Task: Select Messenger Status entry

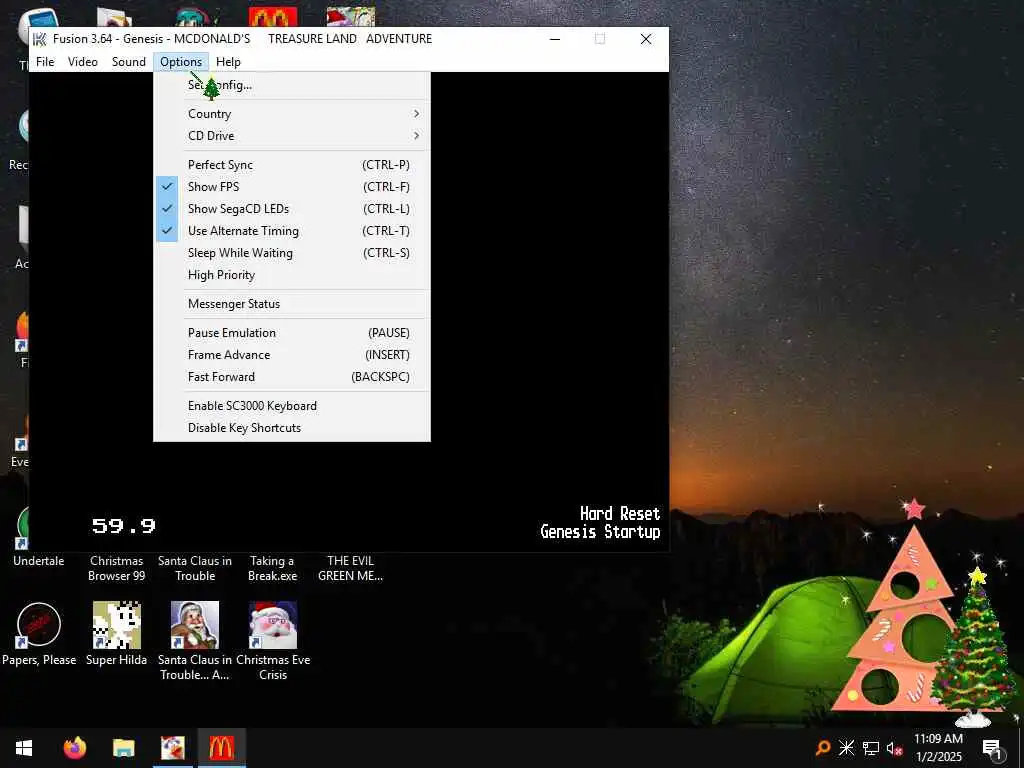Action: [x=292, y=304]
